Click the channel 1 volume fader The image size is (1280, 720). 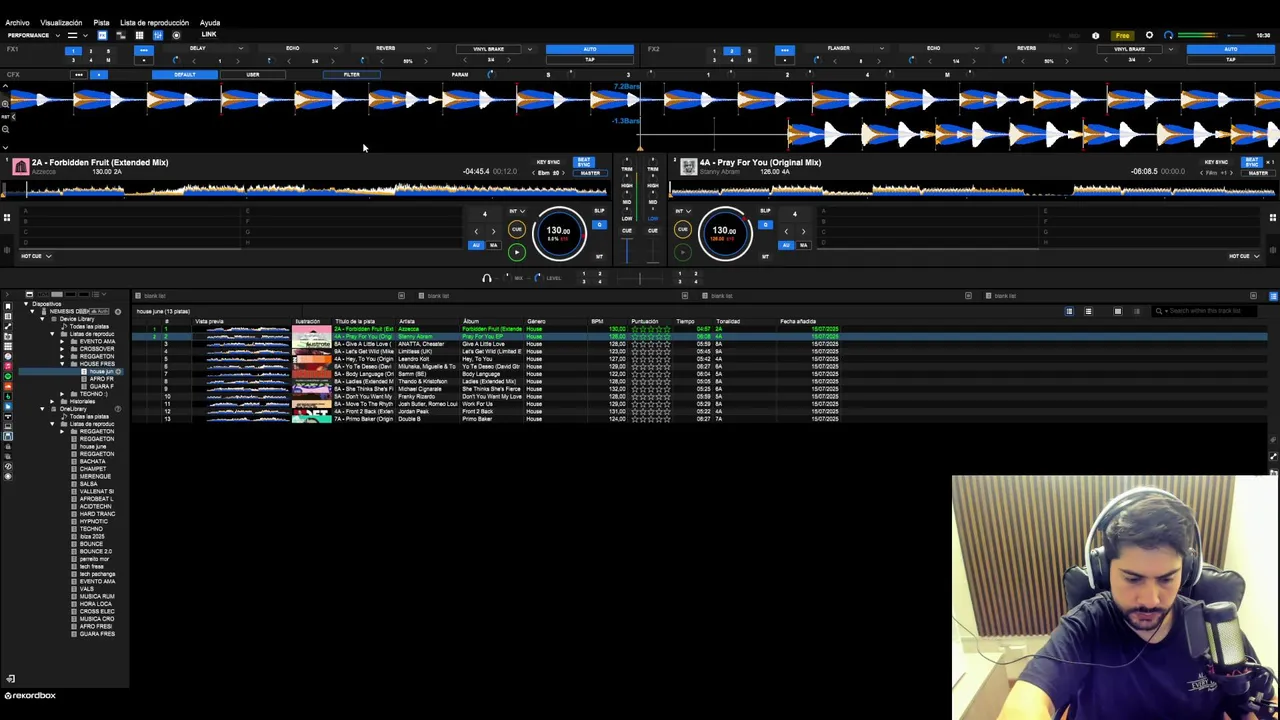click(627, 253)
